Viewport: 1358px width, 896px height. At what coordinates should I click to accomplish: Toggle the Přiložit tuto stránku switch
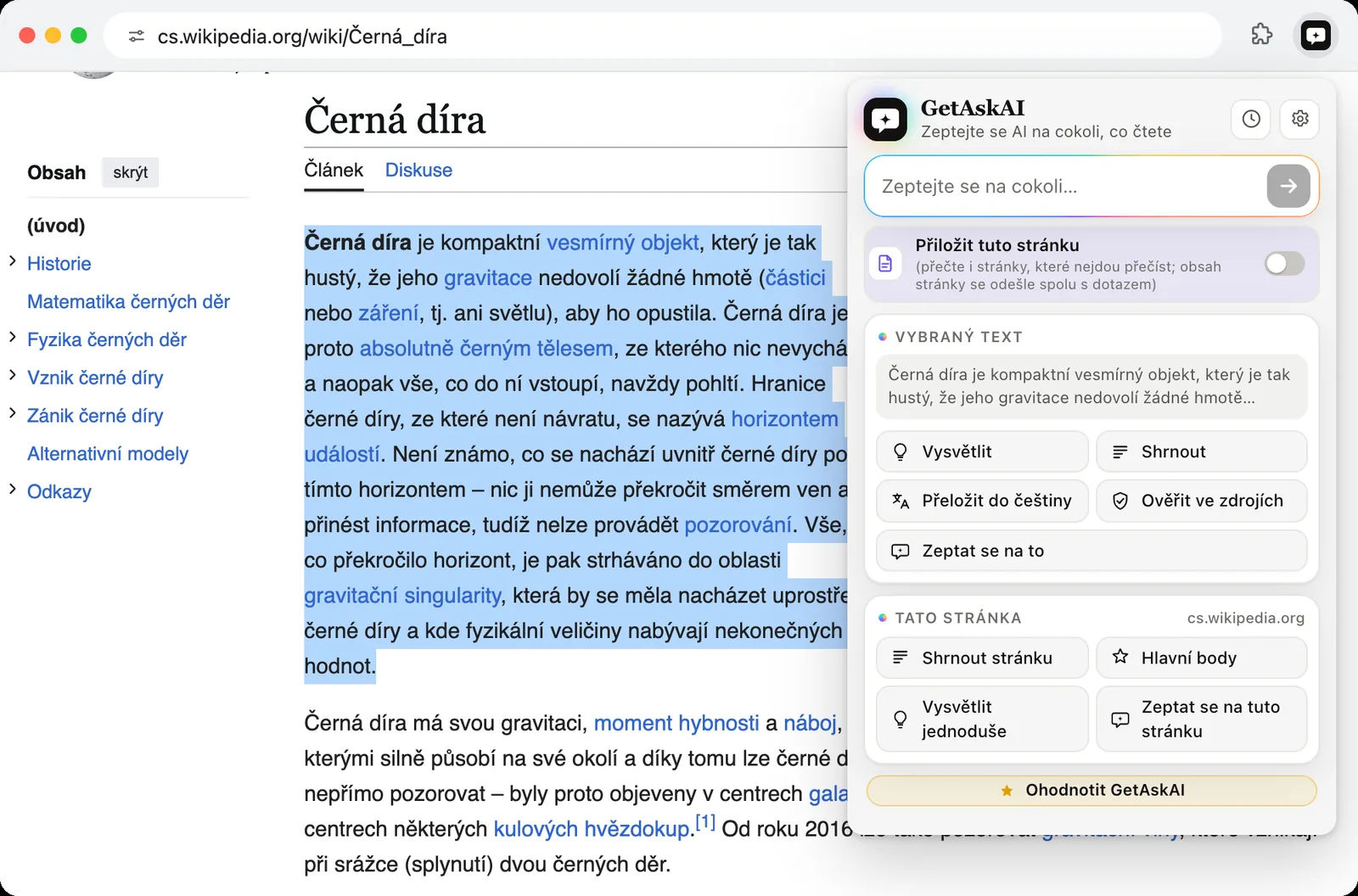(x=1284, y=263)
